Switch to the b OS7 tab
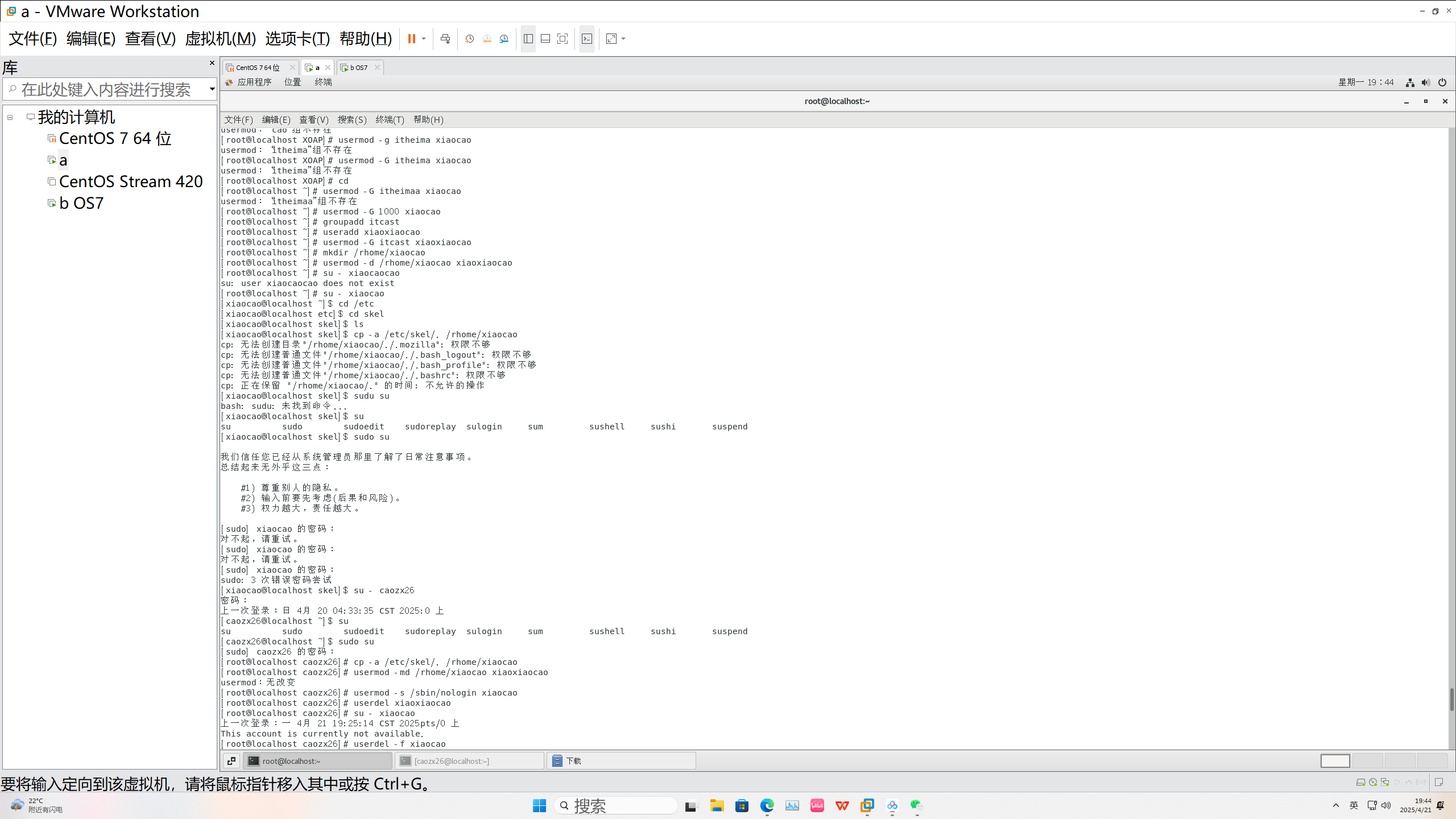 pos(358,67)
